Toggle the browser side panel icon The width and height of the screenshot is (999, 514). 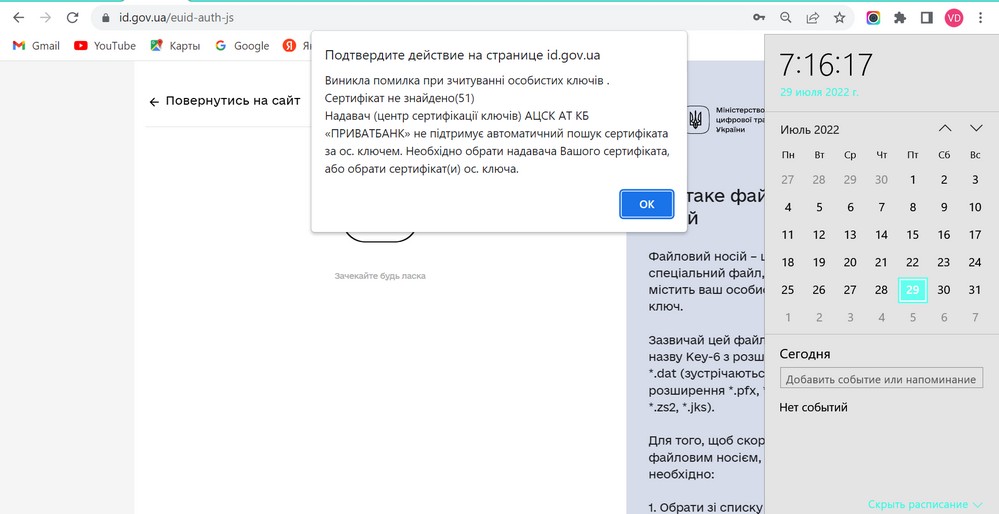(x=926, y=18)
